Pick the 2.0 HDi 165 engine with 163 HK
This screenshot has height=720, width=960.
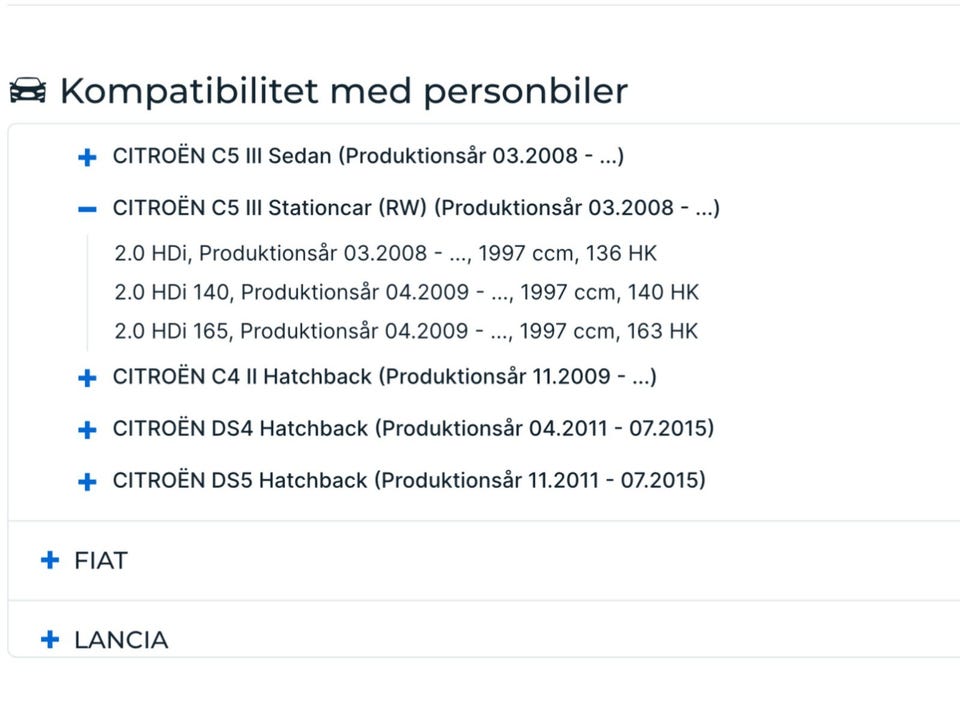coord(406,331)
